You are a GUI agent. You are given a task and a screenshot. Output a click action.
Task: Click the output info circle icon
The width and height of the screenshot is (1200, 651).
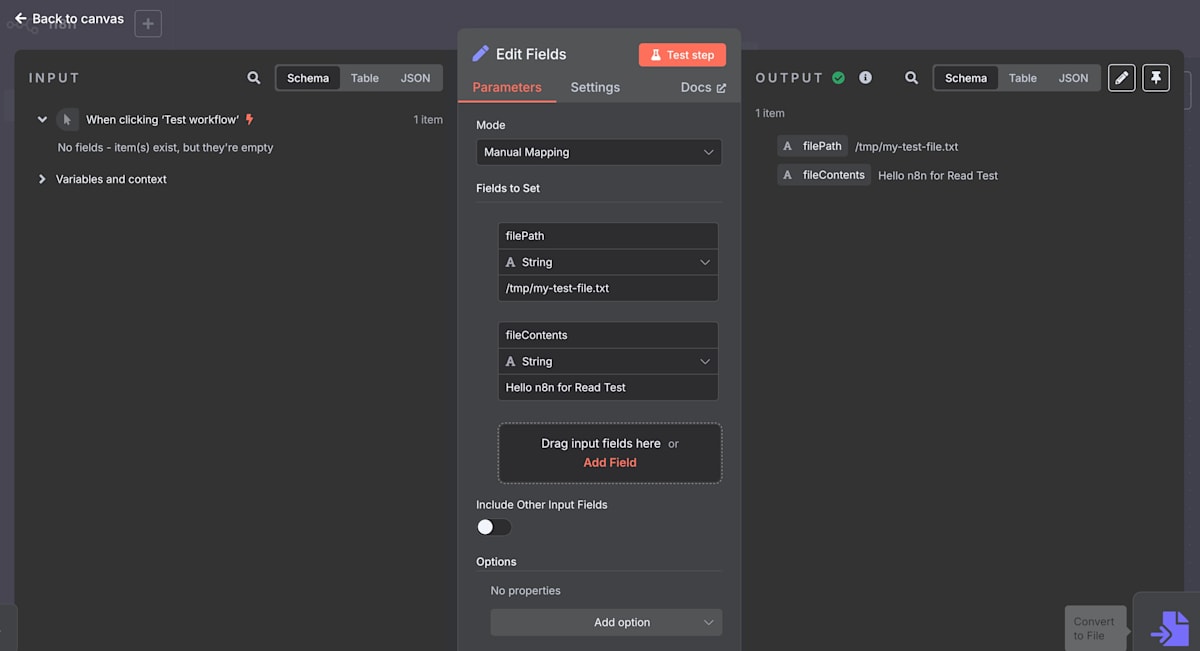click(x=865, y=78)
